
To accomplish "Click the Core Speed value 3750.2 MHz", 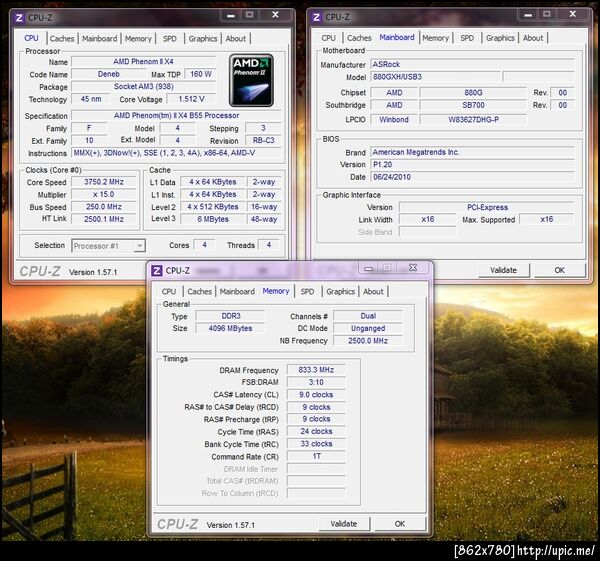I will tap(104, 182).
